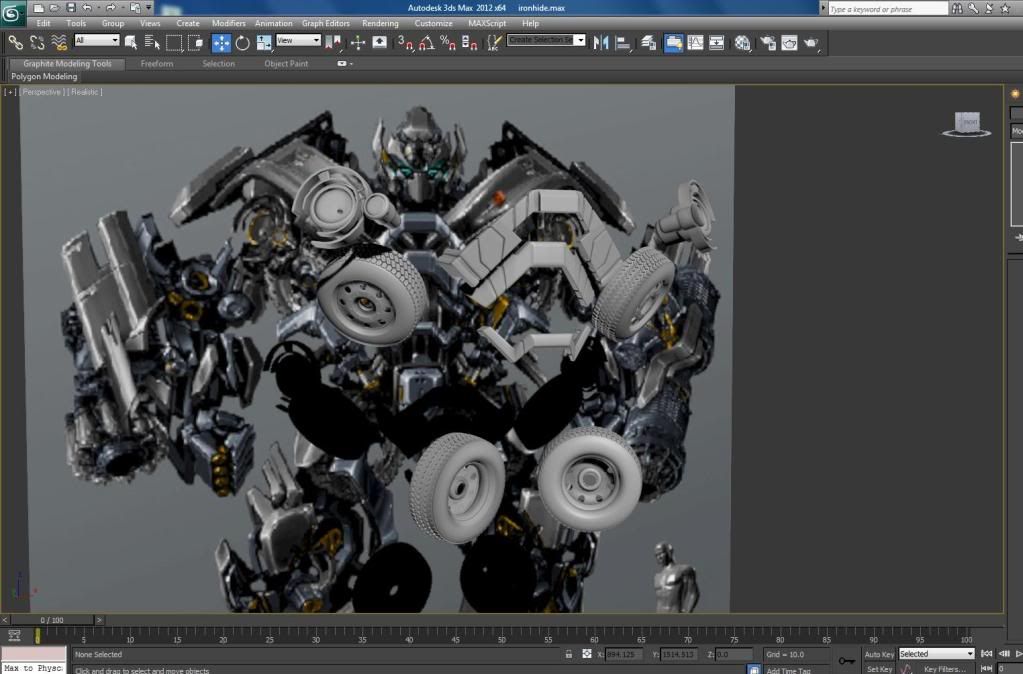Image resolution: width=1023 pixels, height=674 pixels.
Task: Click the time slider at frame 0 / 100
Action: pos(52,620)
